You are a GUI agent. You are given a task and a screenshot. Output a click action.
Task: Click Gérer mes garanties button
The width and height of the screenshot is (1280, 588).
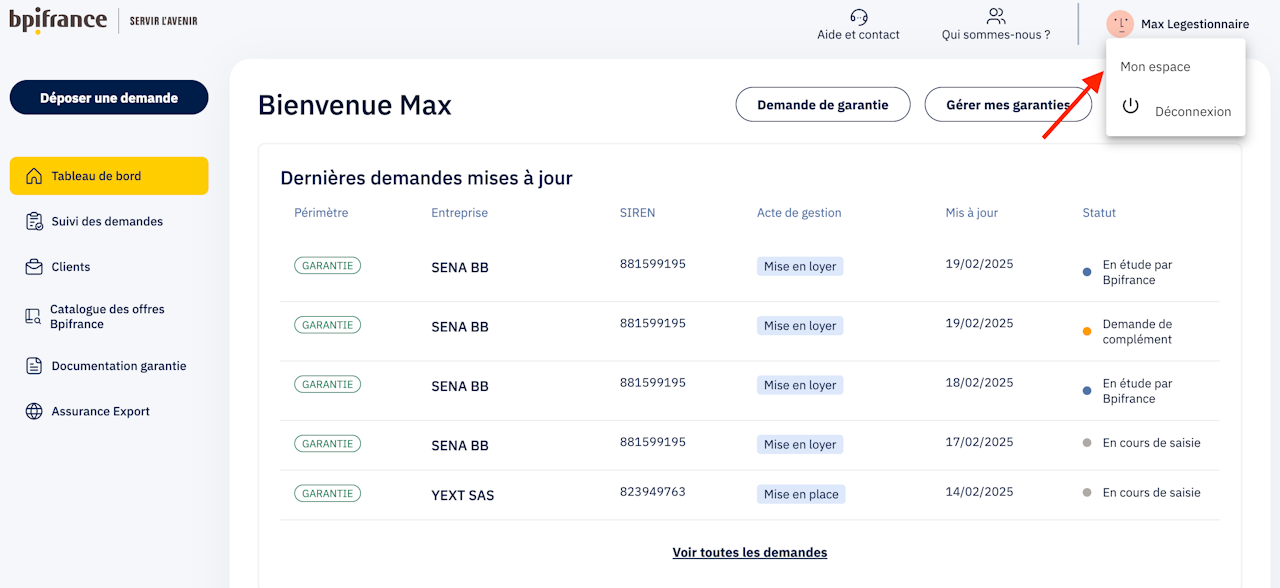tap(1007, 105)
